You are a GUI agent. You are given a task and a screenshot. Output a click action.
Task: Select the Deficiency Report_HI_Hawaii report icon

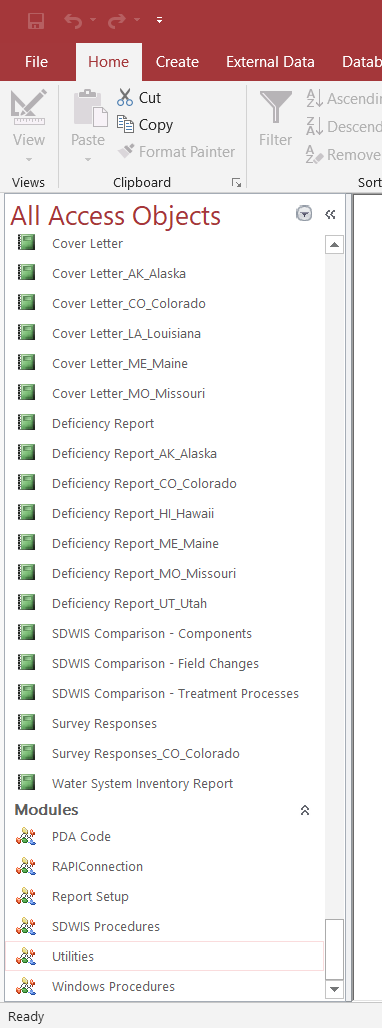point(26,513)
